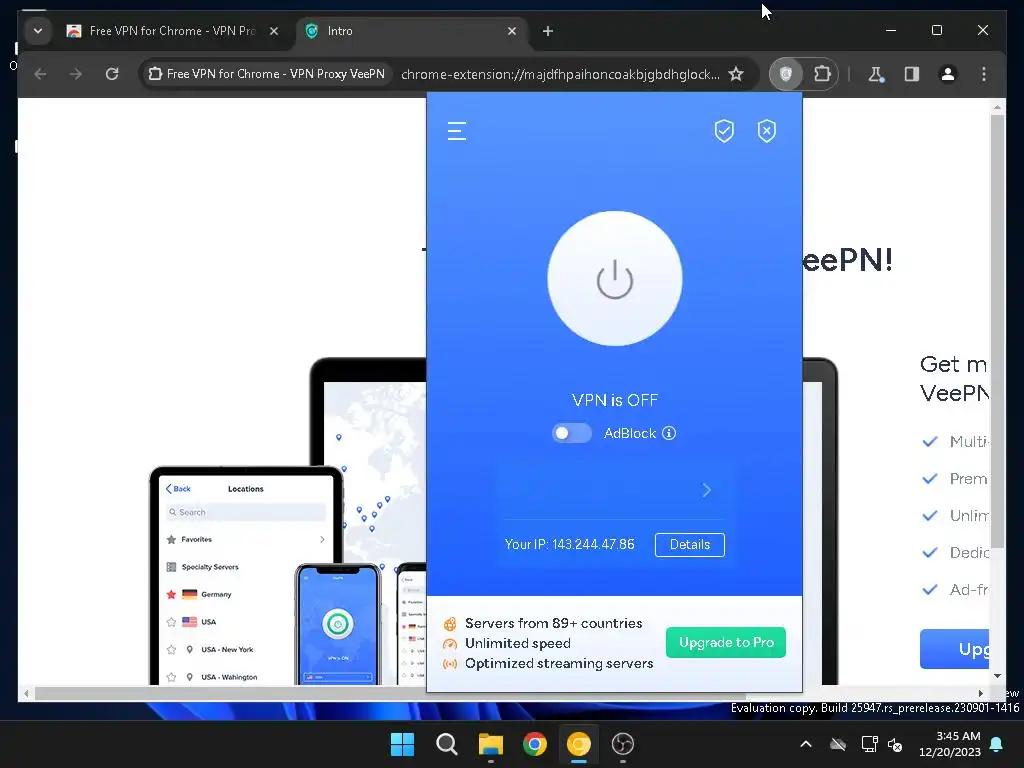Viewport: 1024px width, 768px height.
Task: Click 'Servers from 89+ countries' text
Action: 554,623
